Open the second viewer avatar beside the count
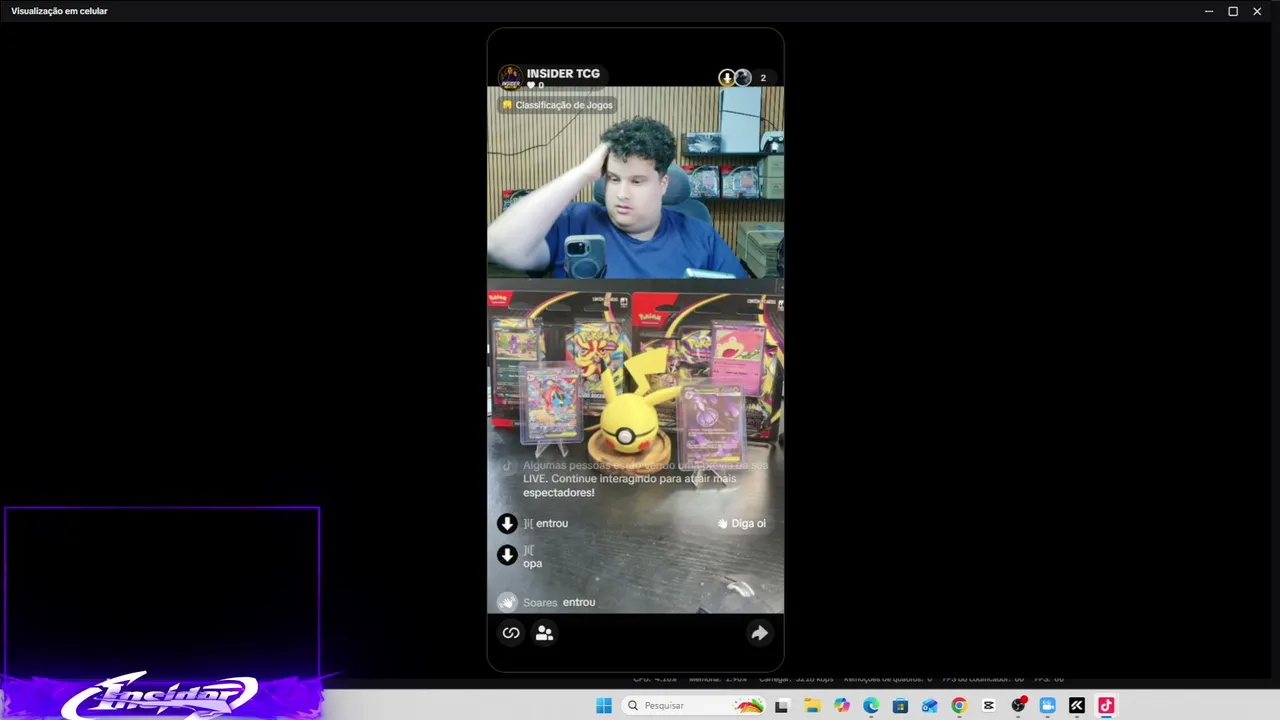The width and height of the screenshot is (1280, 720). coord(742,78)
